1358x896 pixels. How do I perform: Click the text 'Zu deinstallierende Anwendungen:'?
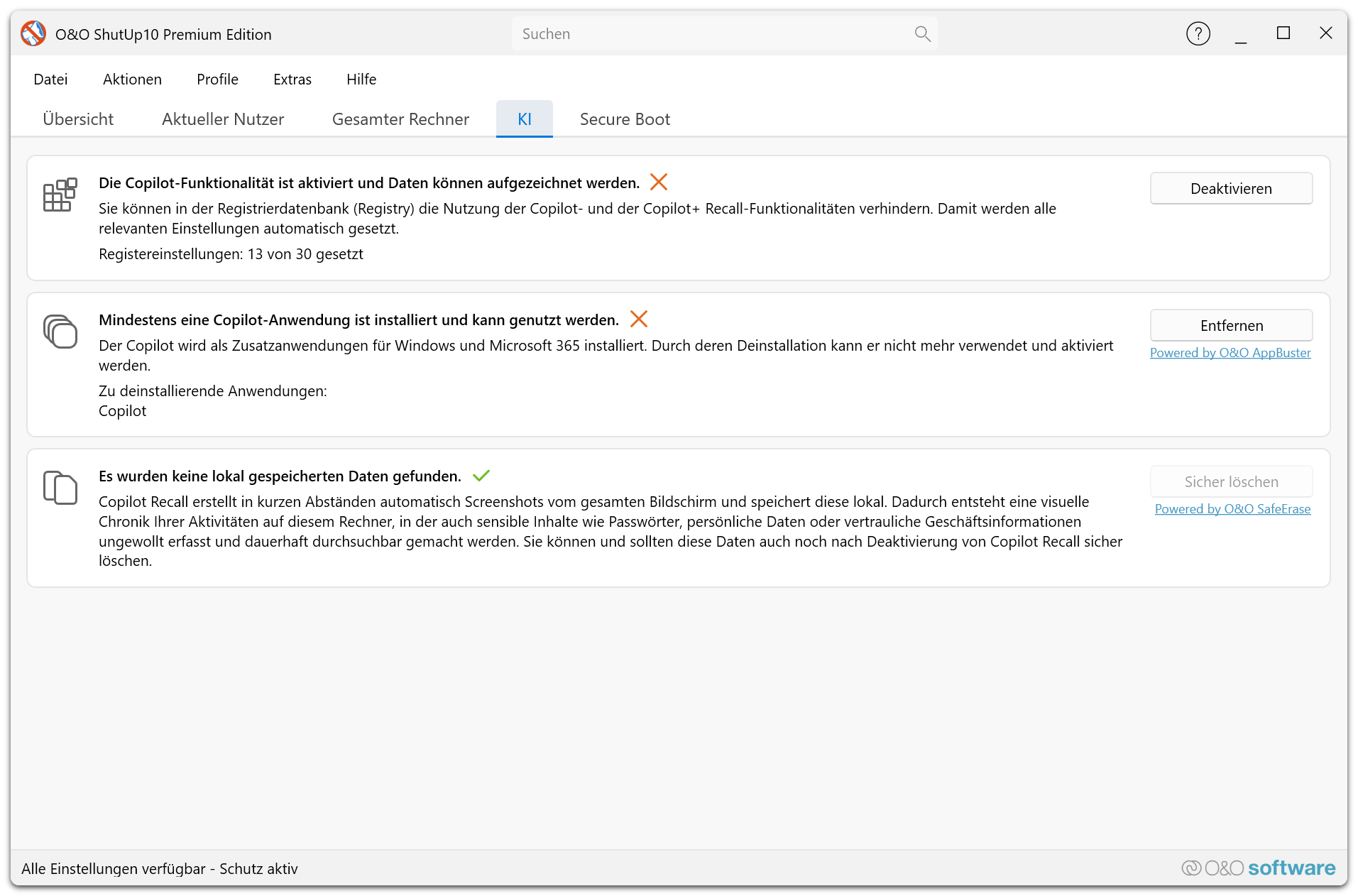click(213, 391)
